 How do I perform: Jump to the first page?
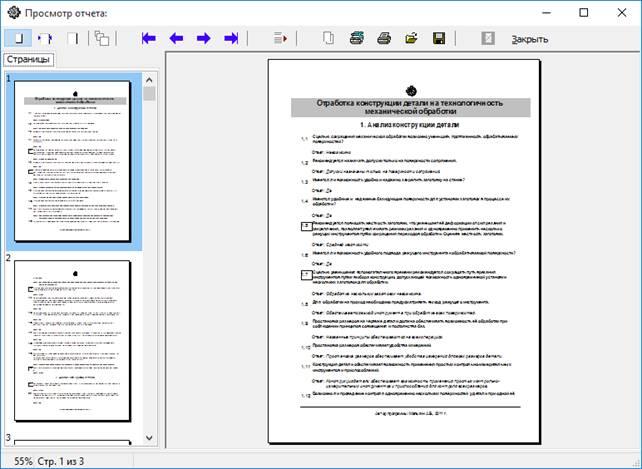pos(149,38)
